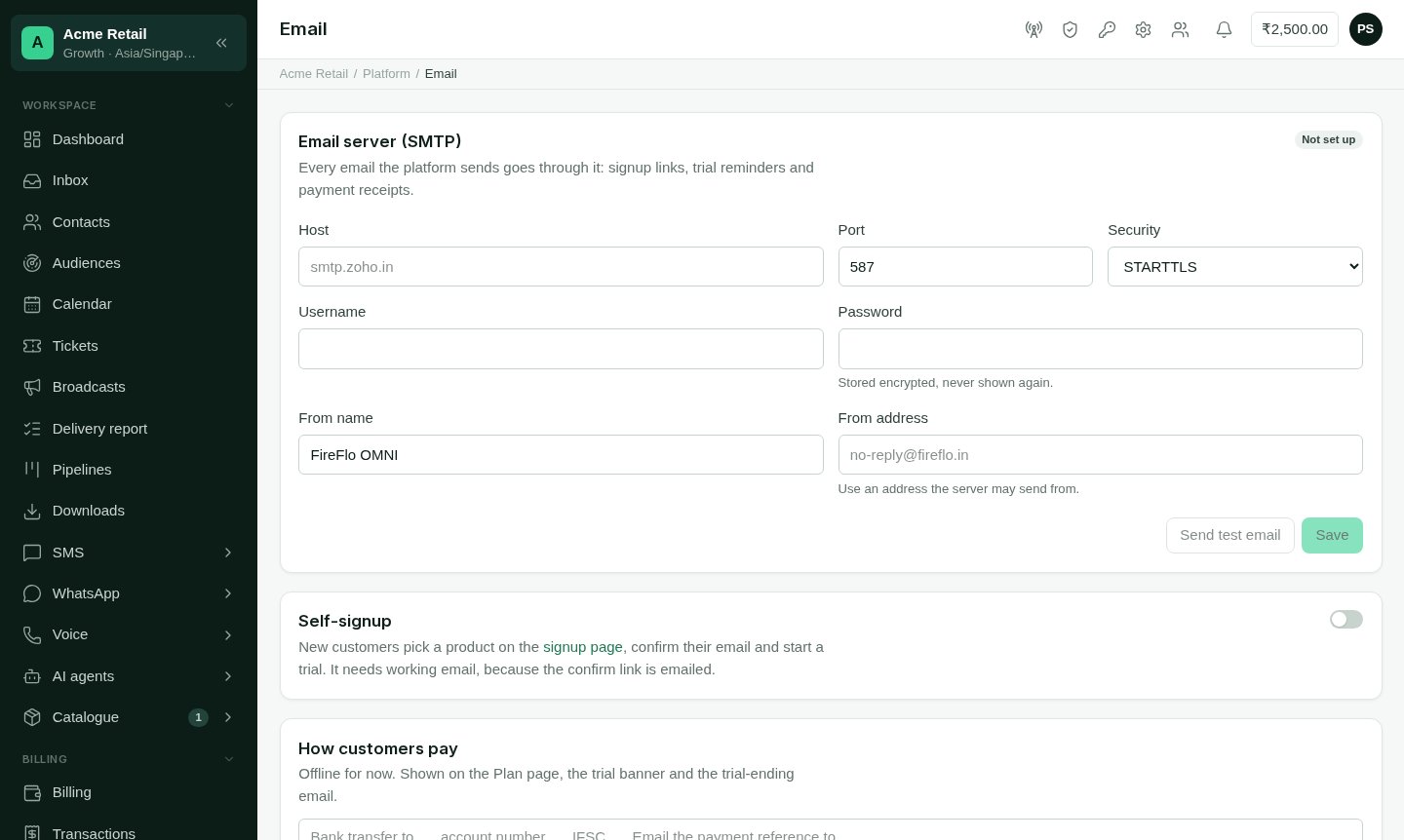Open the shield check icon in header
Image resolution: width=1404 pixels, height=840 pixels.
[x=1071, y=29]
